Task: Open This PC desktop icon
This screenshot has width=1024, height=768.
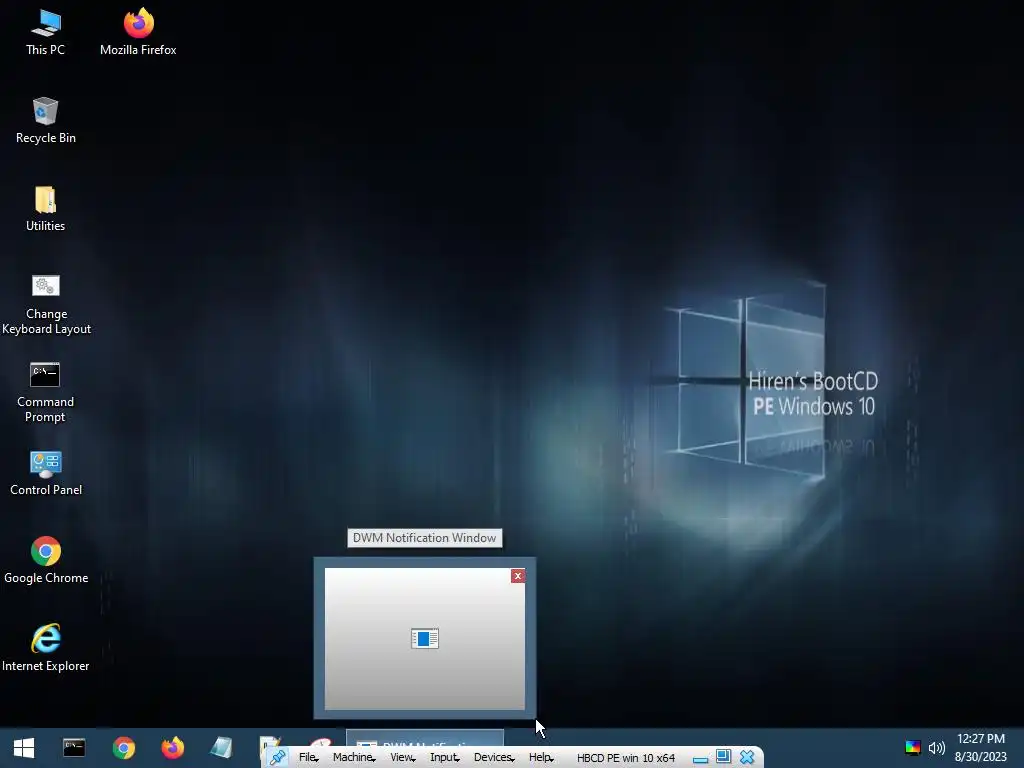Action: [45, 33]
